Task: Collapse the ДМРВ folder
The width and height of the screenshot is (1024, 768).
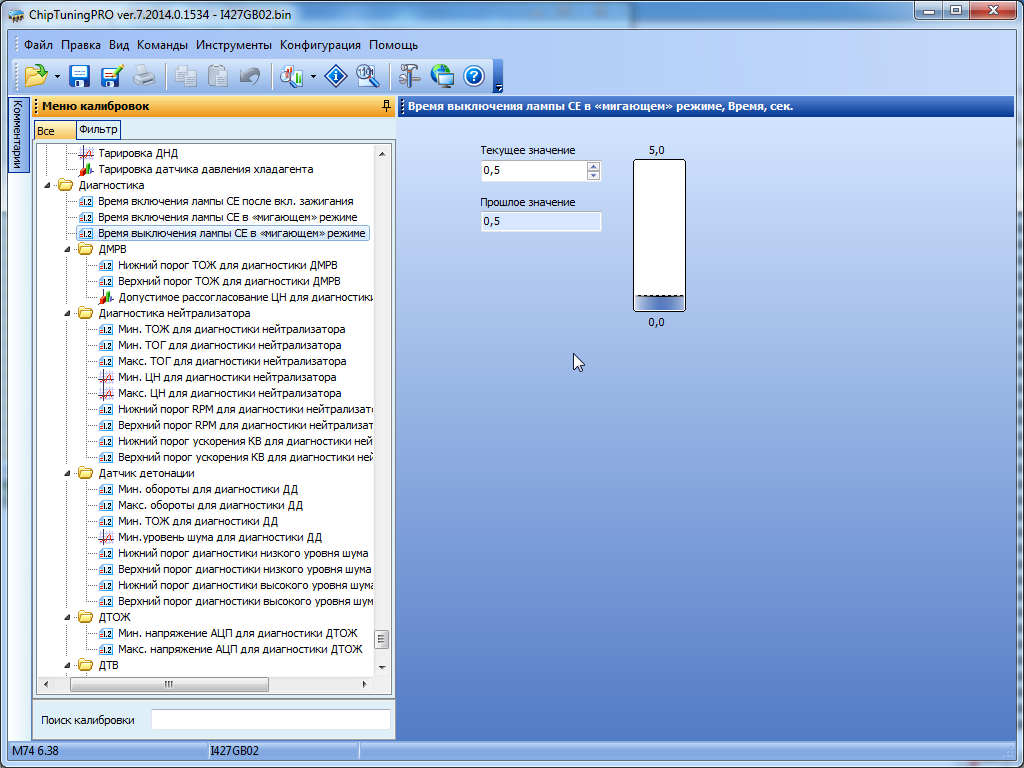Action: [68, 249]
